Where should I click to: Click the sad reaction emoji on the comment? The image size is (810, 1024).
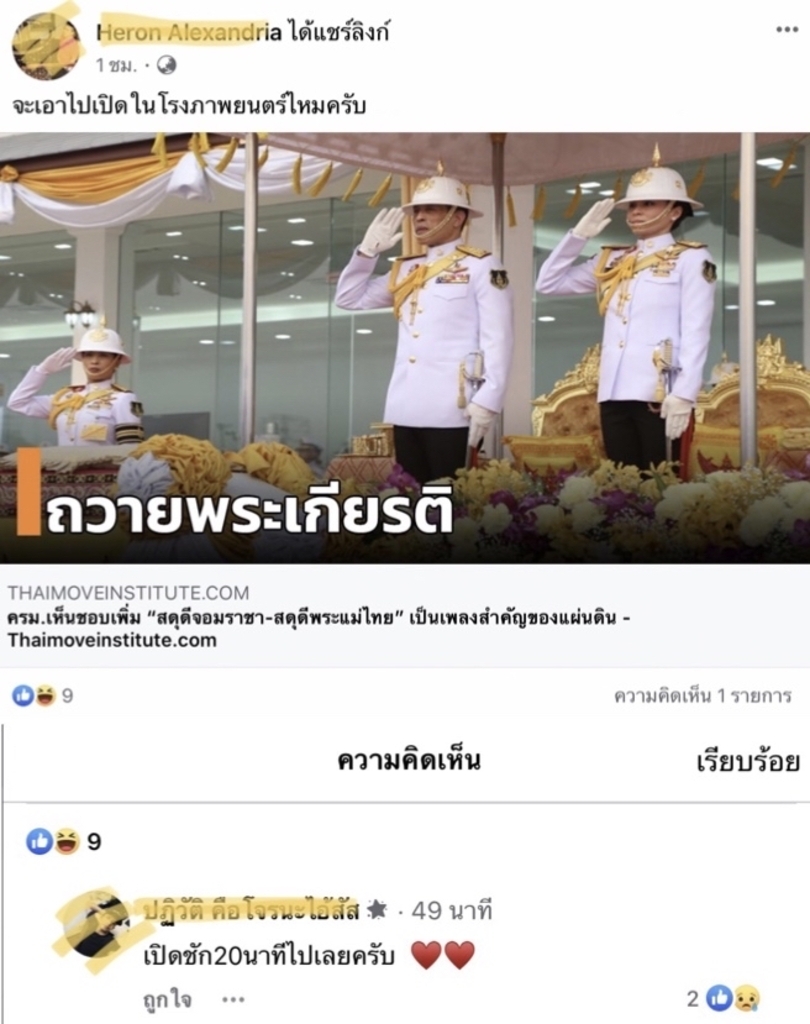(x=746, y=998)
